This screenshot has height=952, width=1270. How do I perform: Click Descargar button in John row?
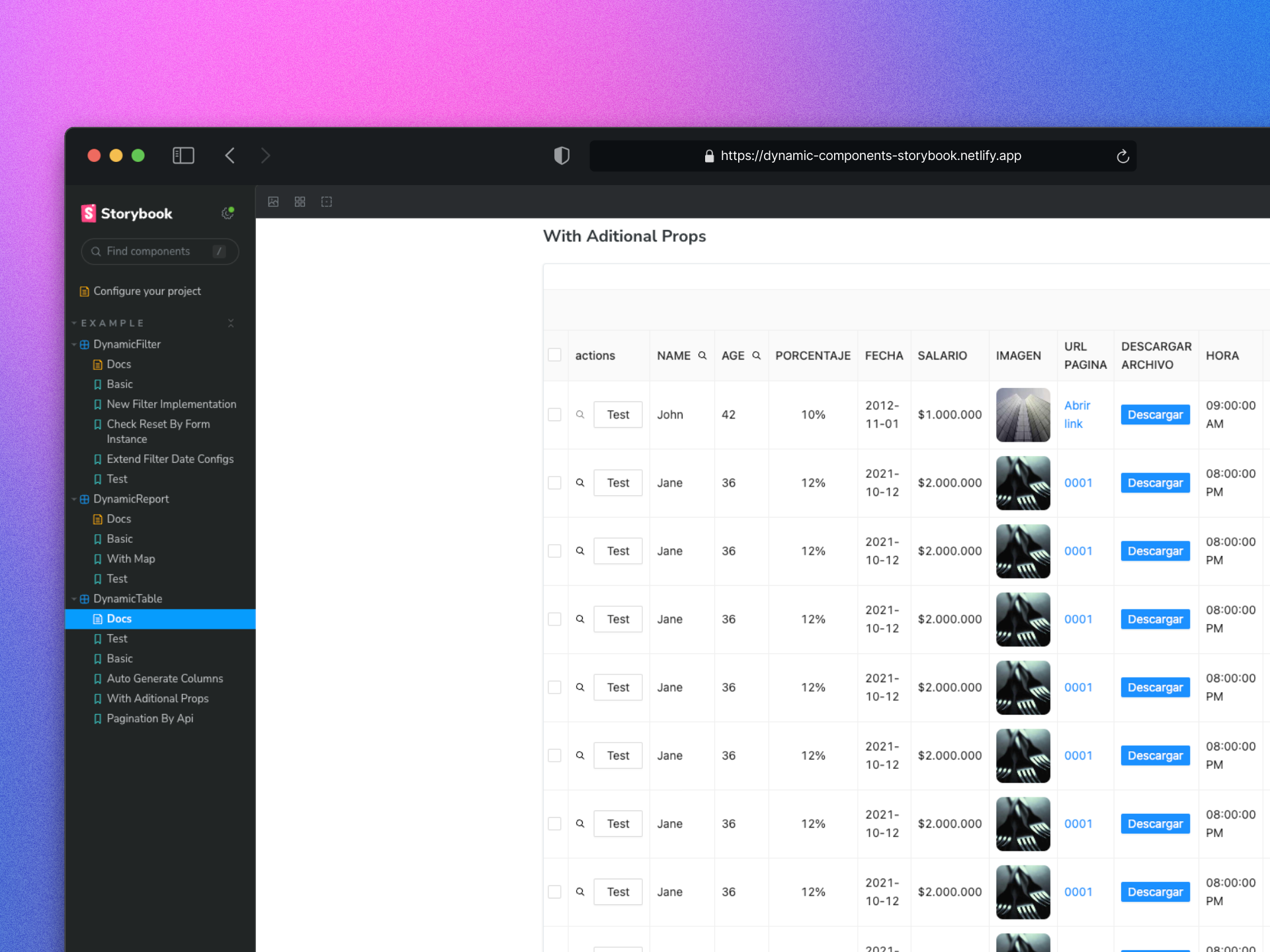point(1155,415)
